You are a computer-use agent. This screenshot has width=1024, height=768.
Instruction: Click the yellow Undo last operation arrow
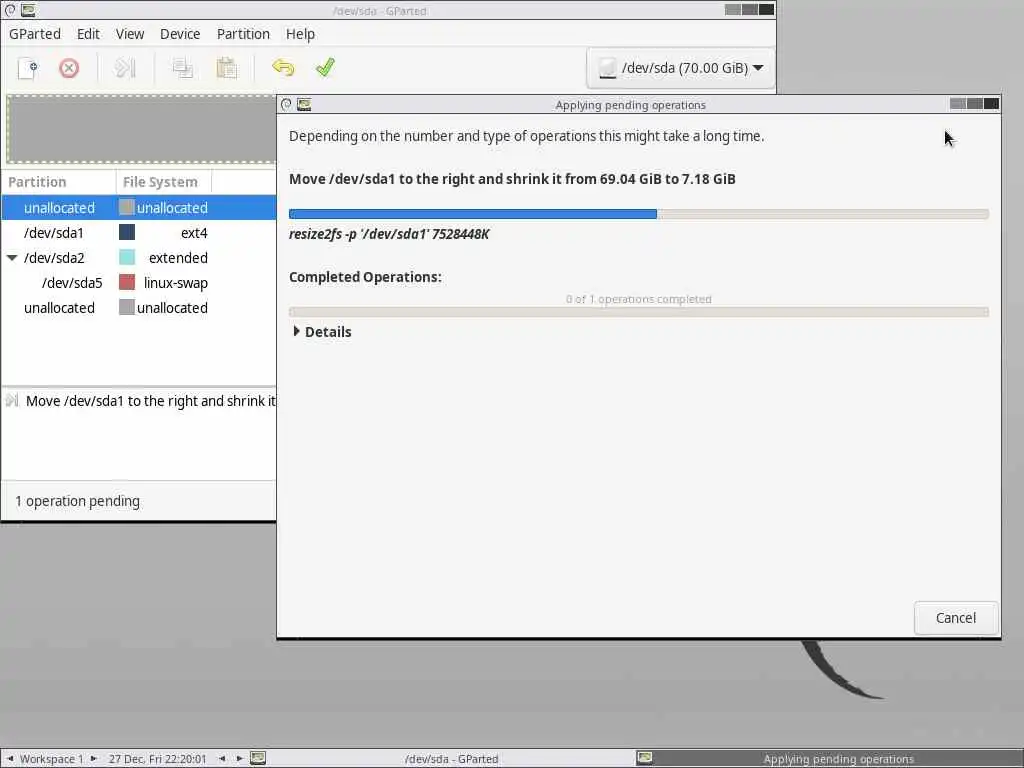tap(283, 68)
